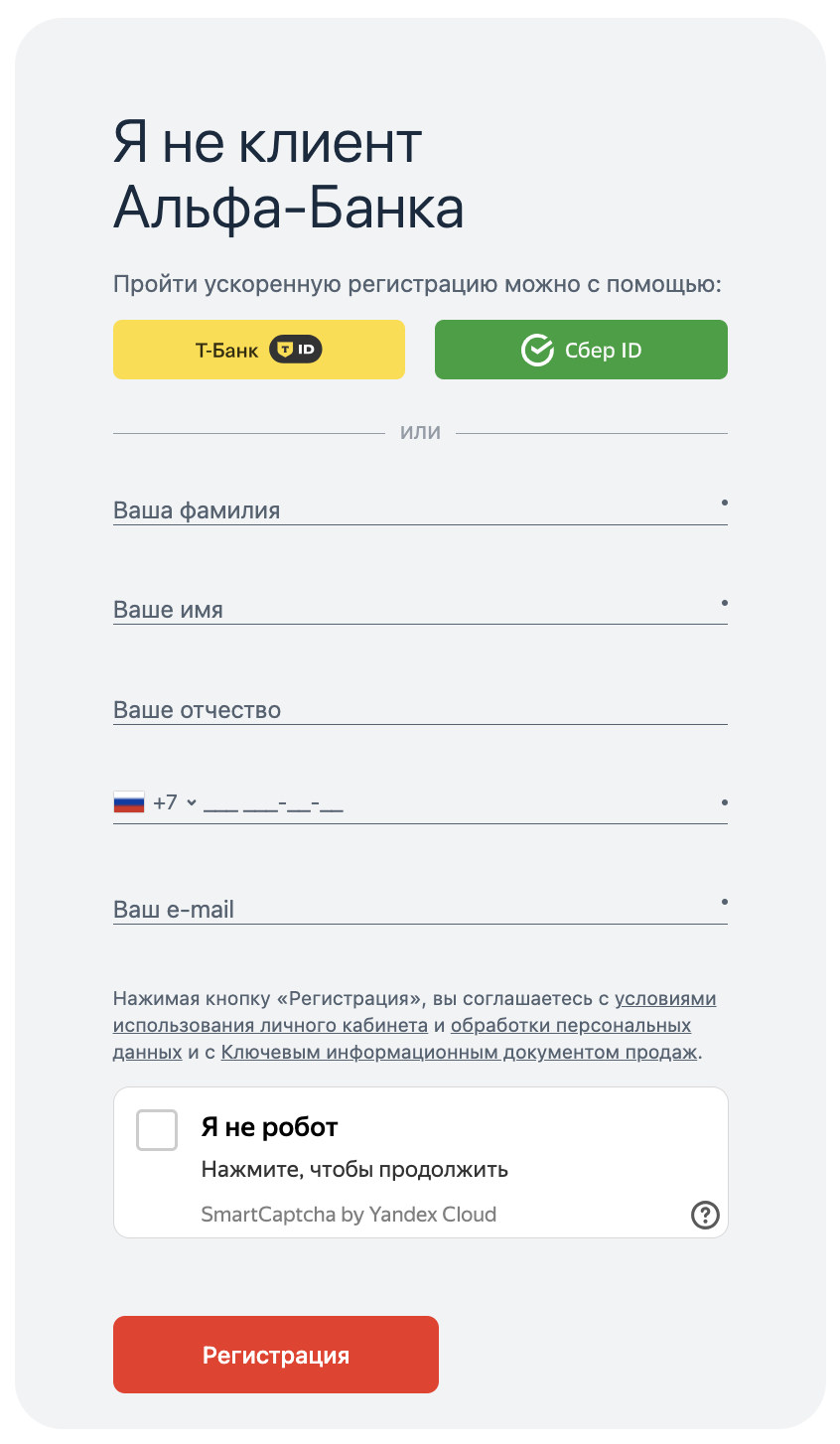The image size is (840, 1444).
Task: Sign up using the green Сбер ID button
Action: click(x=581, y=350)
